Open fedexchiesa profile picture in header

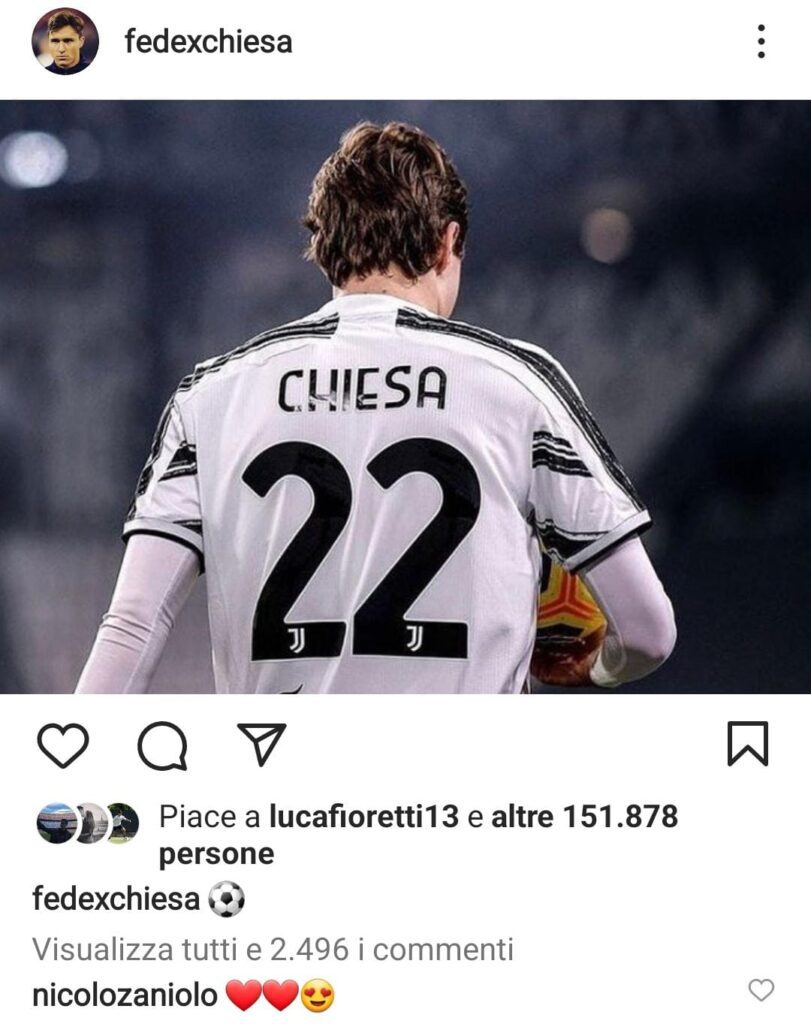[x=65, y=42]
